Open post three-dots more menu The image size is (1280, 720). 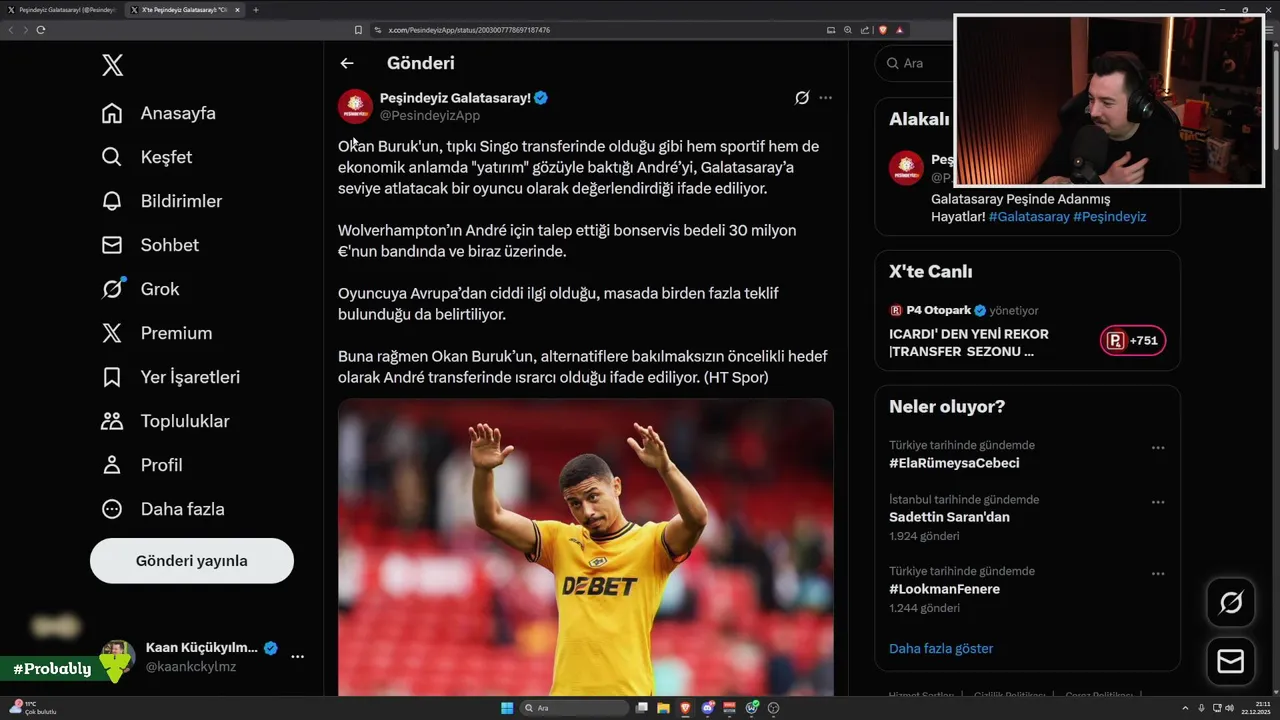click(825, 98)
